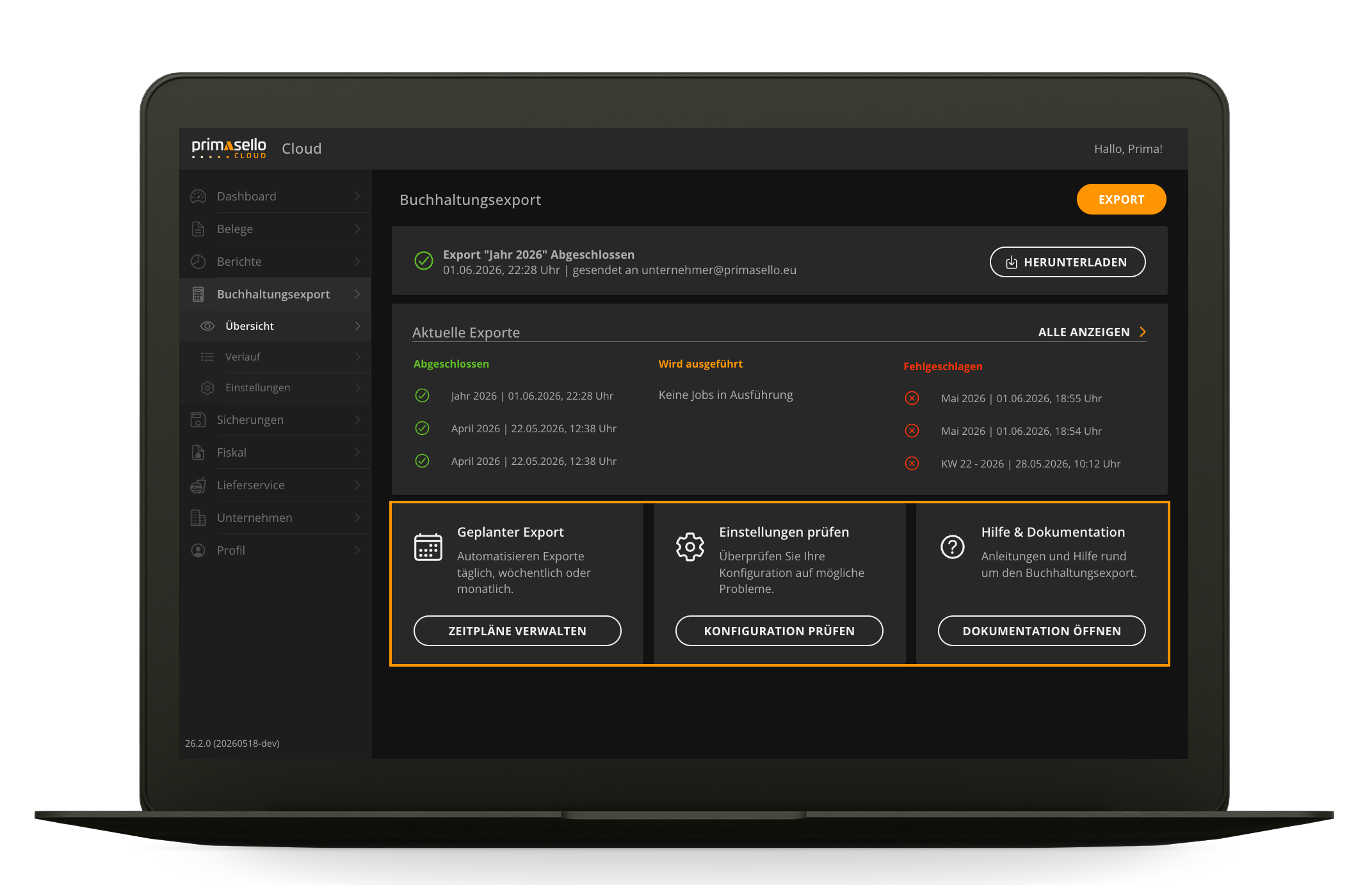This screenshot has width=1372, height=885.
Task: Click the Belege document icon
Action: coord(198,229)
